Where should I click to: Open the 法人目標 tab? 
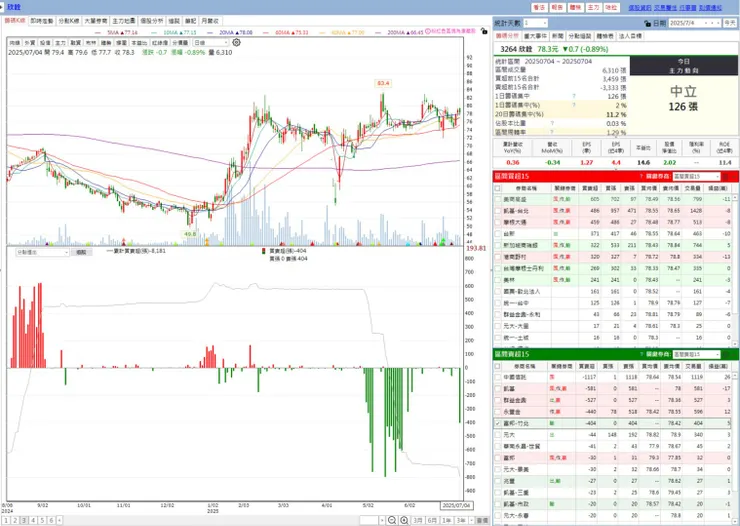point(631,36)
